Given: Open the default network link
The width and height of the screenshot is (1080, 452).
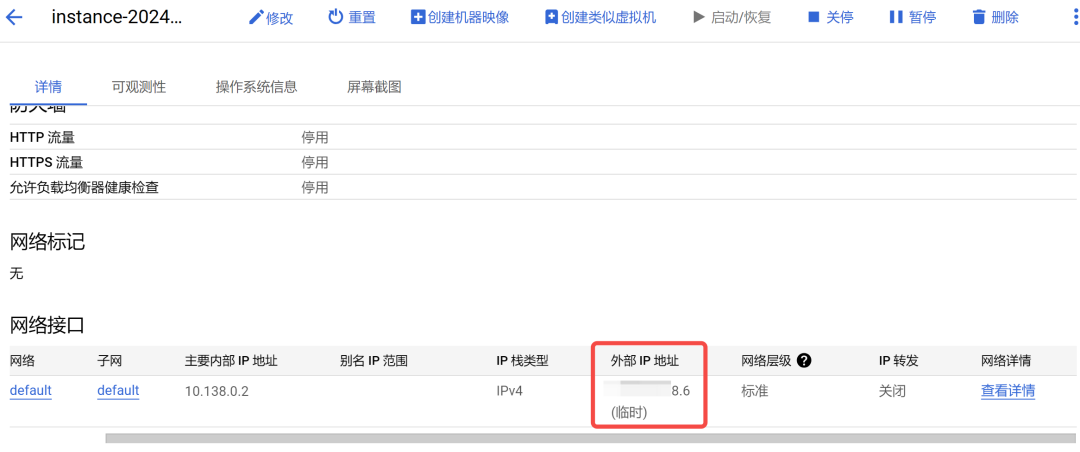Looking at the screenshot, I should 30,391.
